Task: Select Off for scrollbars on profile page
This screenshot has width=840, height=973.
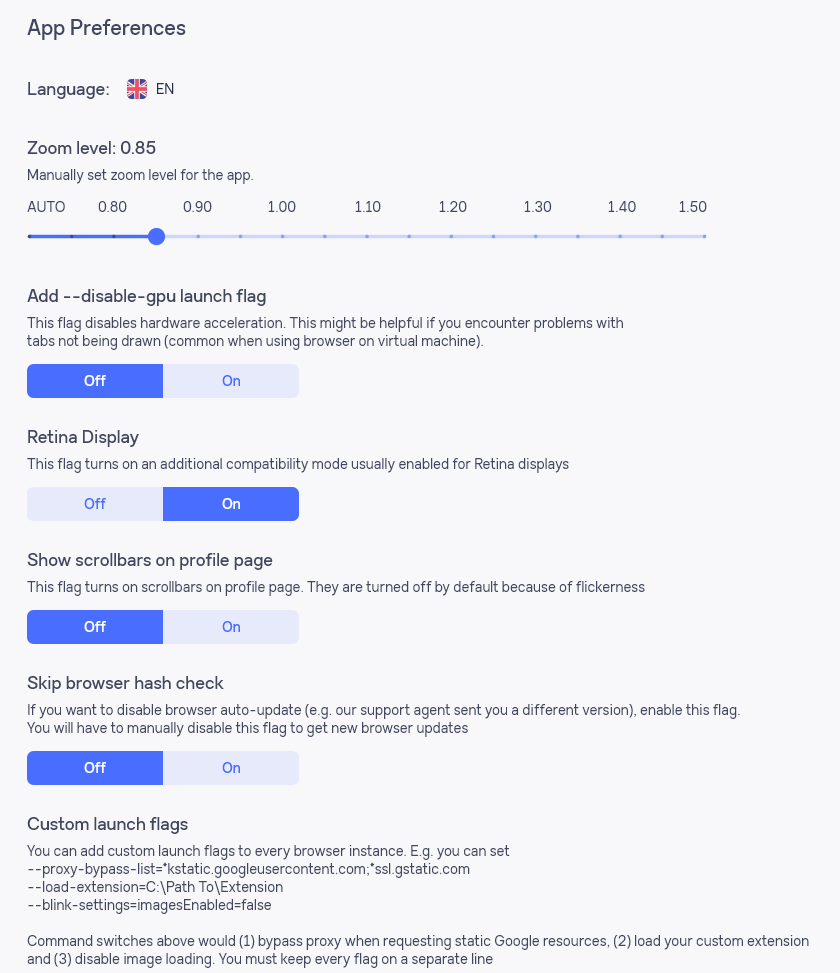Action: click(95, 627)
